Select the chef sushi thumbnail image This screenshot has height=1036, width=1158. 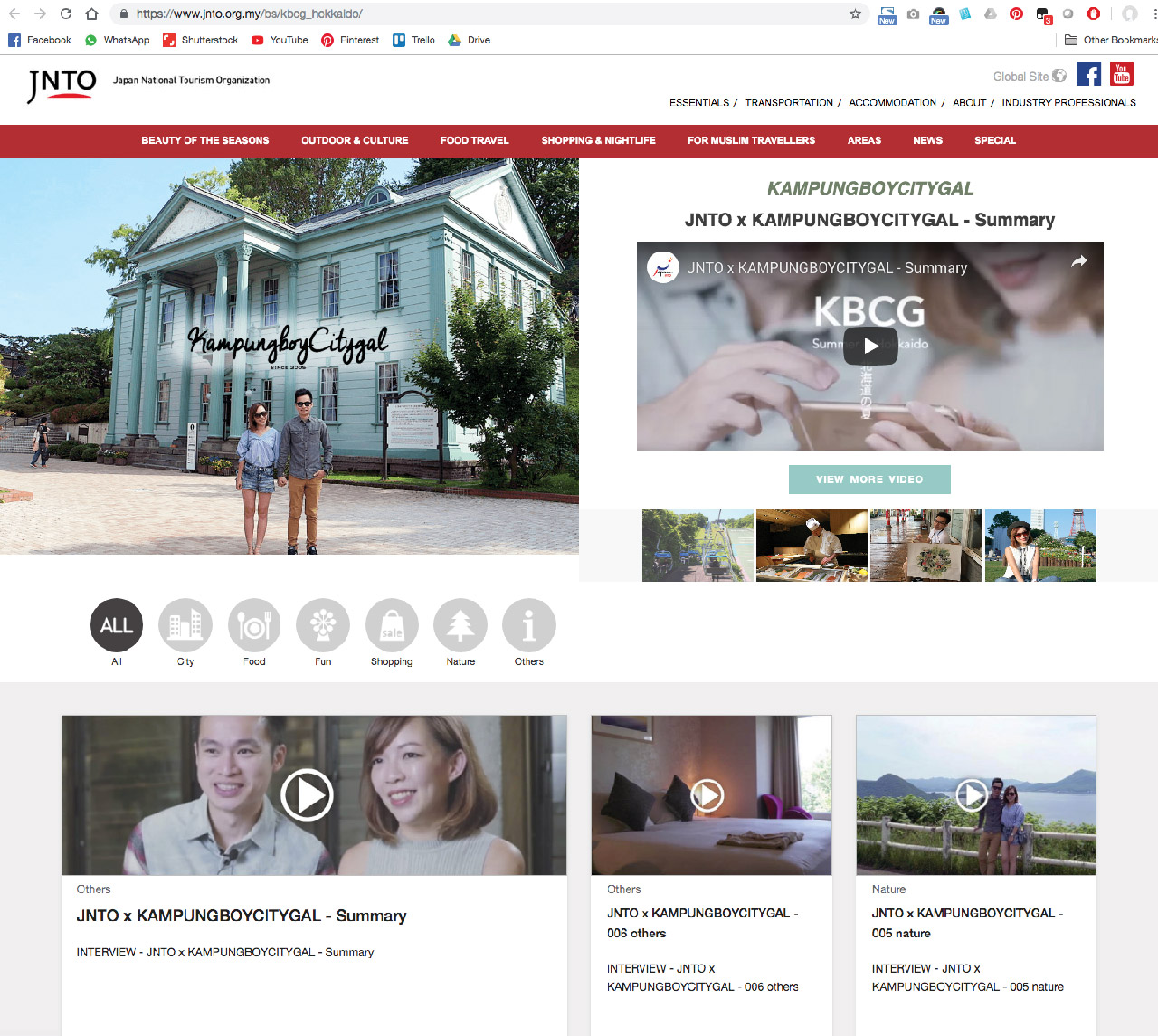[812, 545]
